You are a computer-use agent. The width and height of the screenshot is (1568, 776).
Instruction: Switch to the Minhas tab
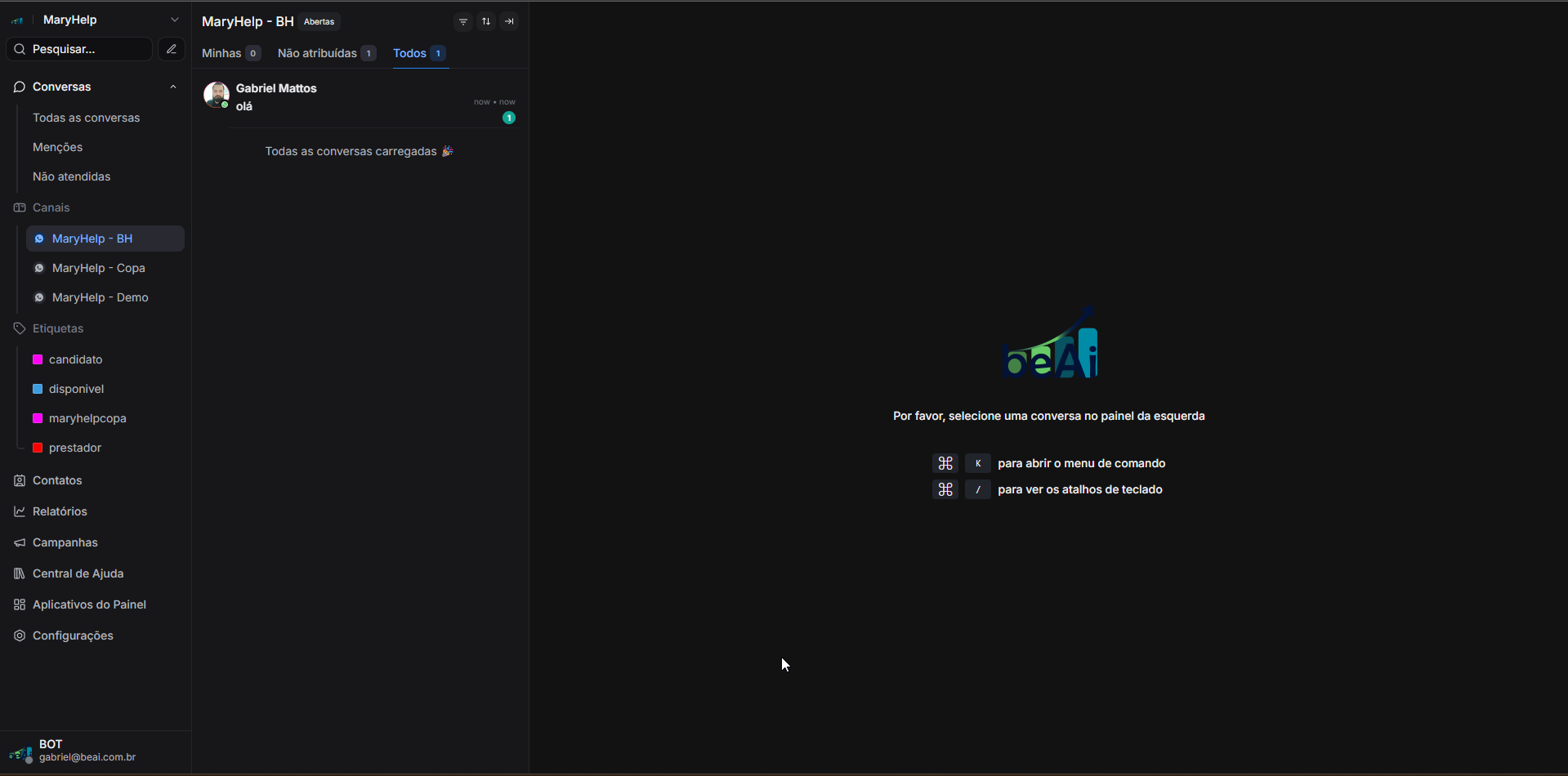[x=221, y=53]
